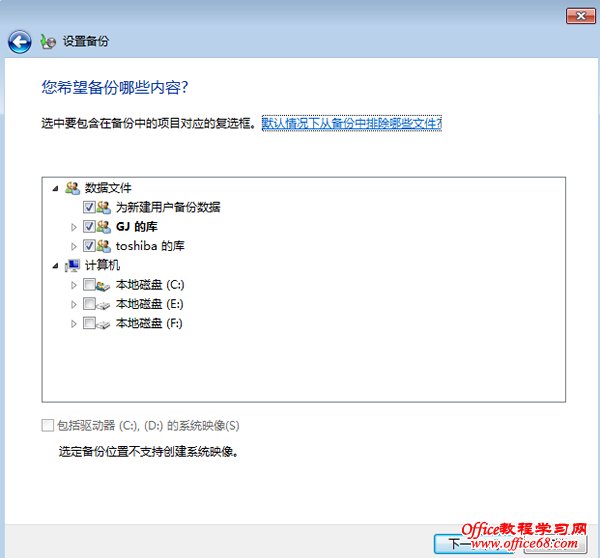
Task: Collapse the 数据文件 tree node
Action: (56, 188)
